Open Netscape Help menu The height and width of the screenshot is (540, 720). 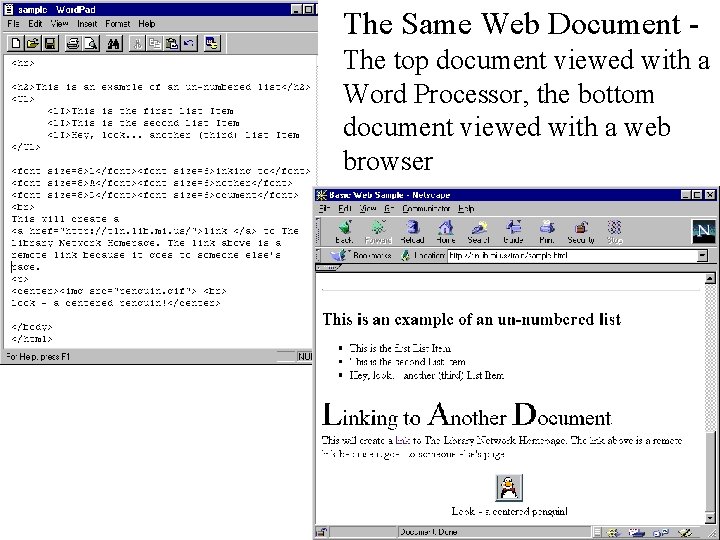(x=466, y=209)
